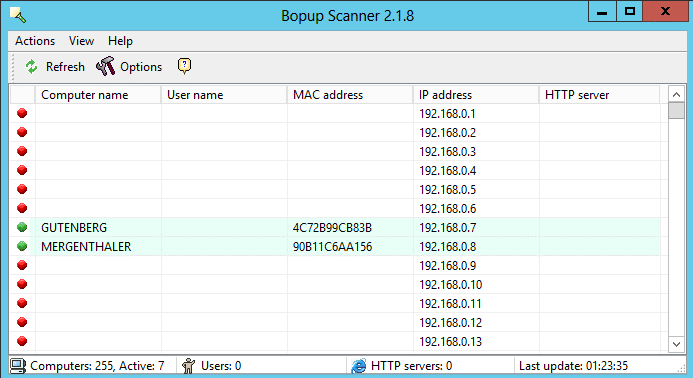693x378 pixels.
Task: Select IP address 192.168.0.1
Action: (447, 114)
